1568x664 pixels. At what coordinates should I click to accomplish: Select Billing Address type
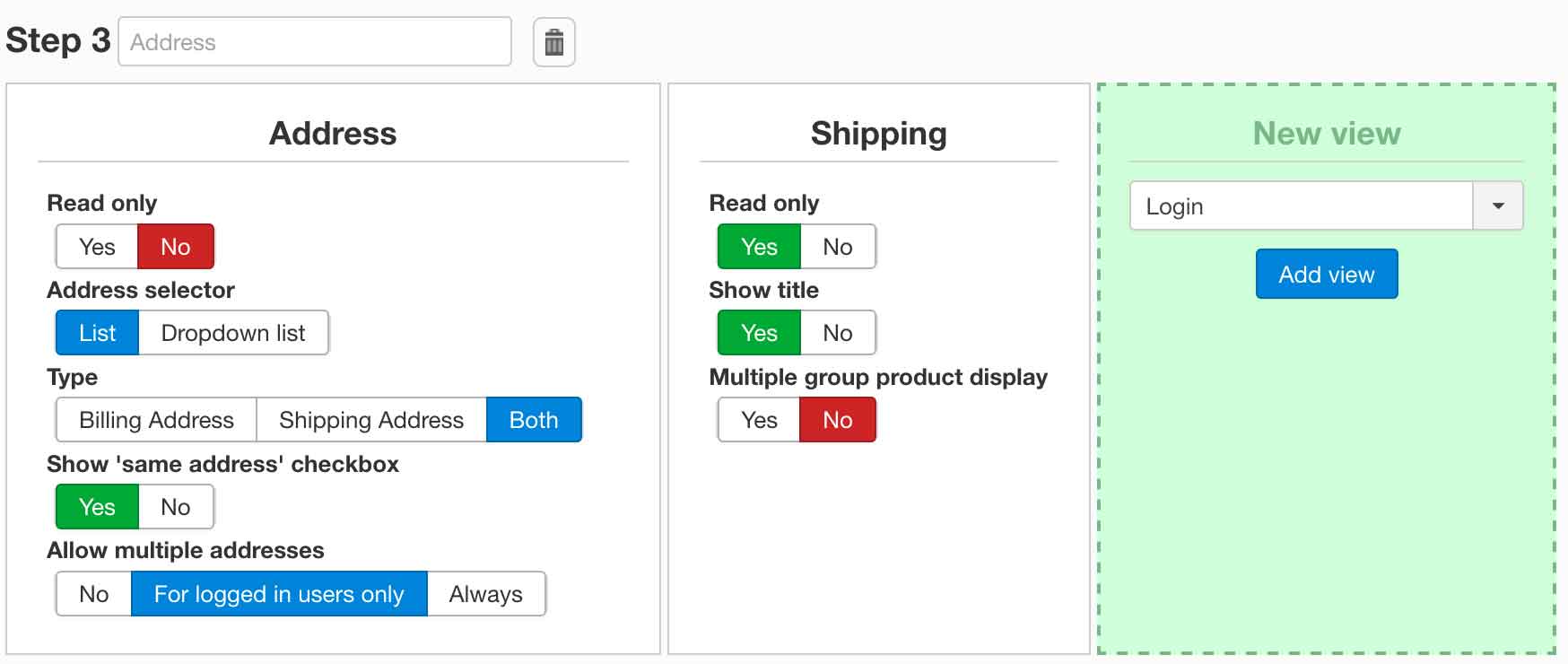pyautogui.click(x=156, y=420)
